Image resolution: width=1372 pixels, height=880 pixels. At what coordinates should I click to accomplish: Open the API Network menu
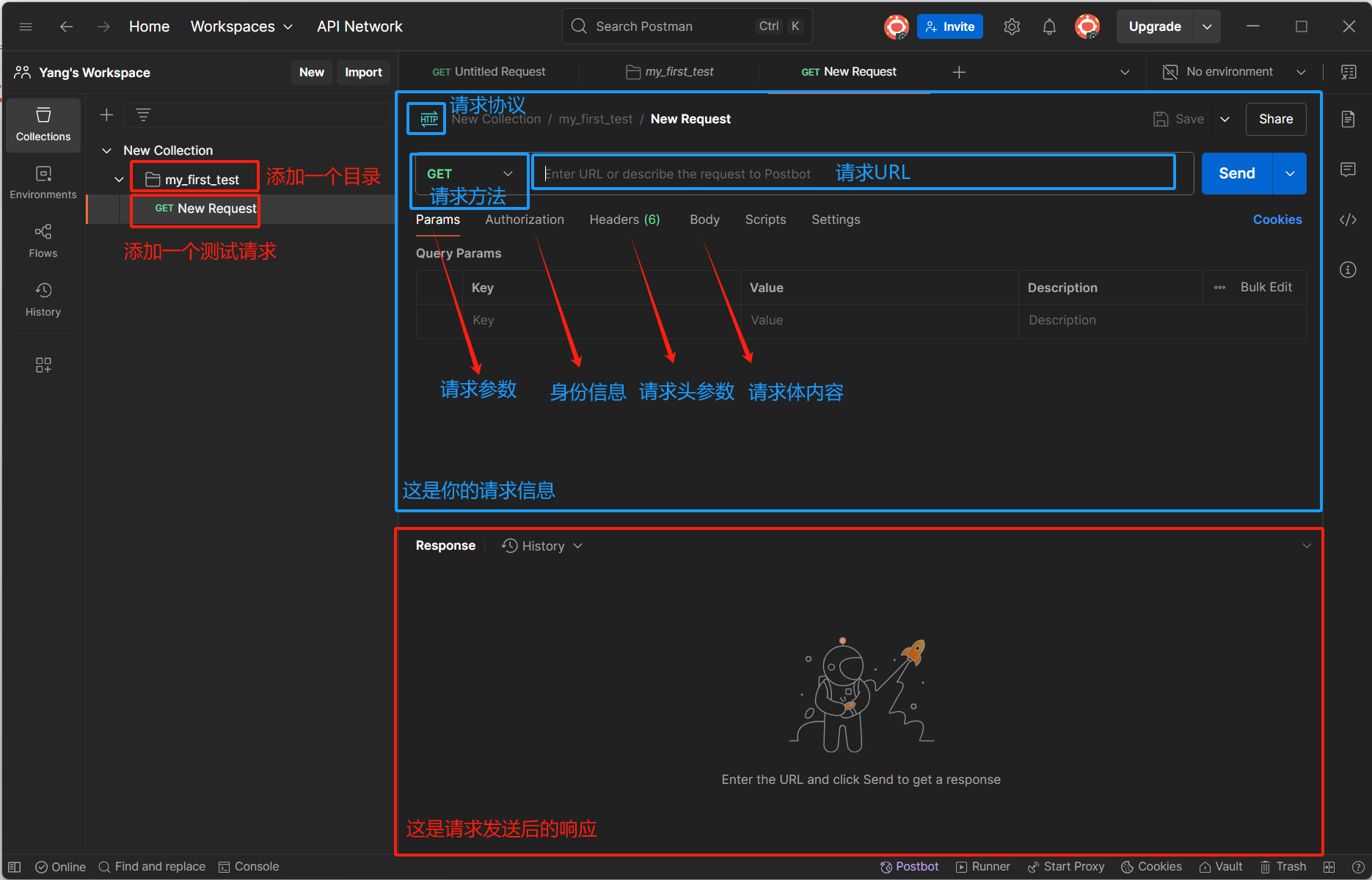pyautogui.click(x=360, y=26)
